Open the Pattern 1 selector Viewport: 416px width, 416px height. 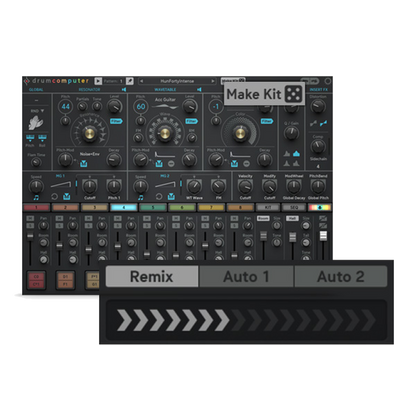coord(113,81)
